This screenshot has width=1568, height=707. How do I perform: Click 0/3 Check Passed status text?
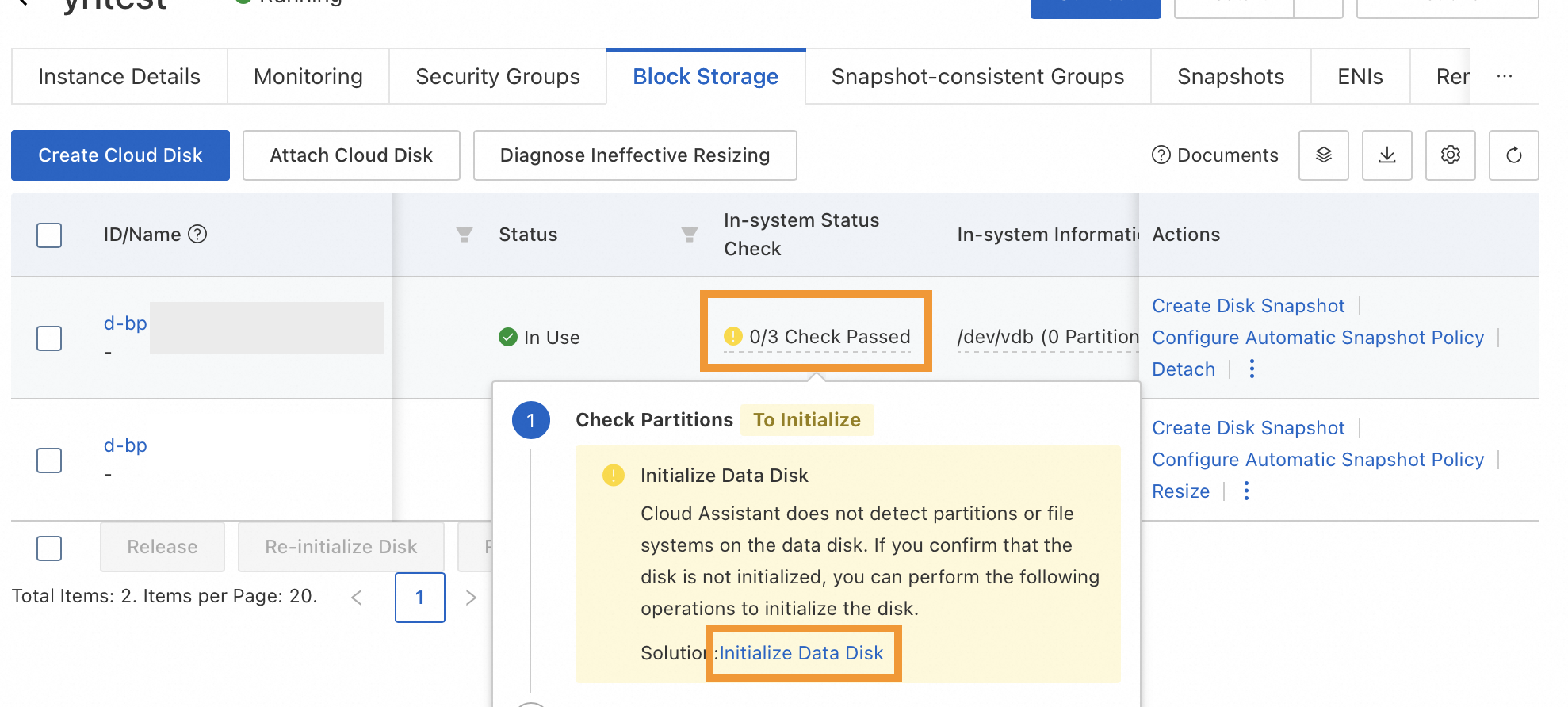[x=830, y=337]
